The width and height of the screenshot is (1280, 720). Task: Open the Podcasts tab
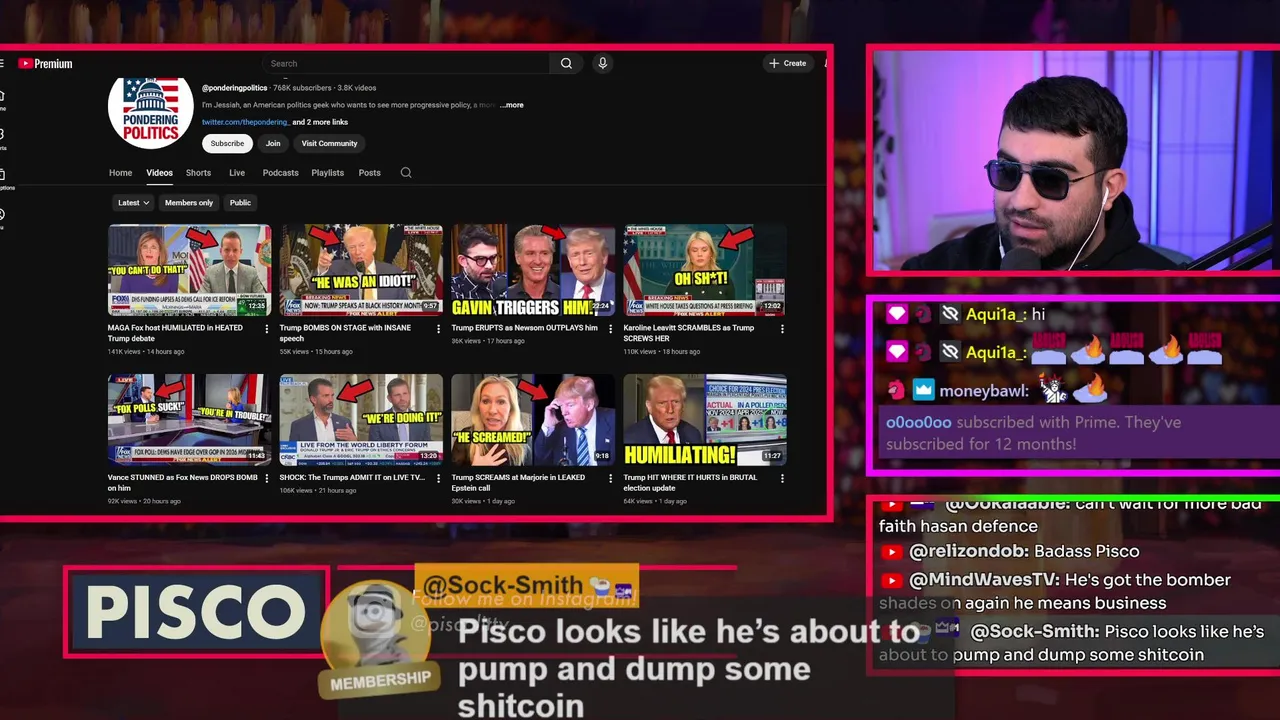tap(280, 173)
